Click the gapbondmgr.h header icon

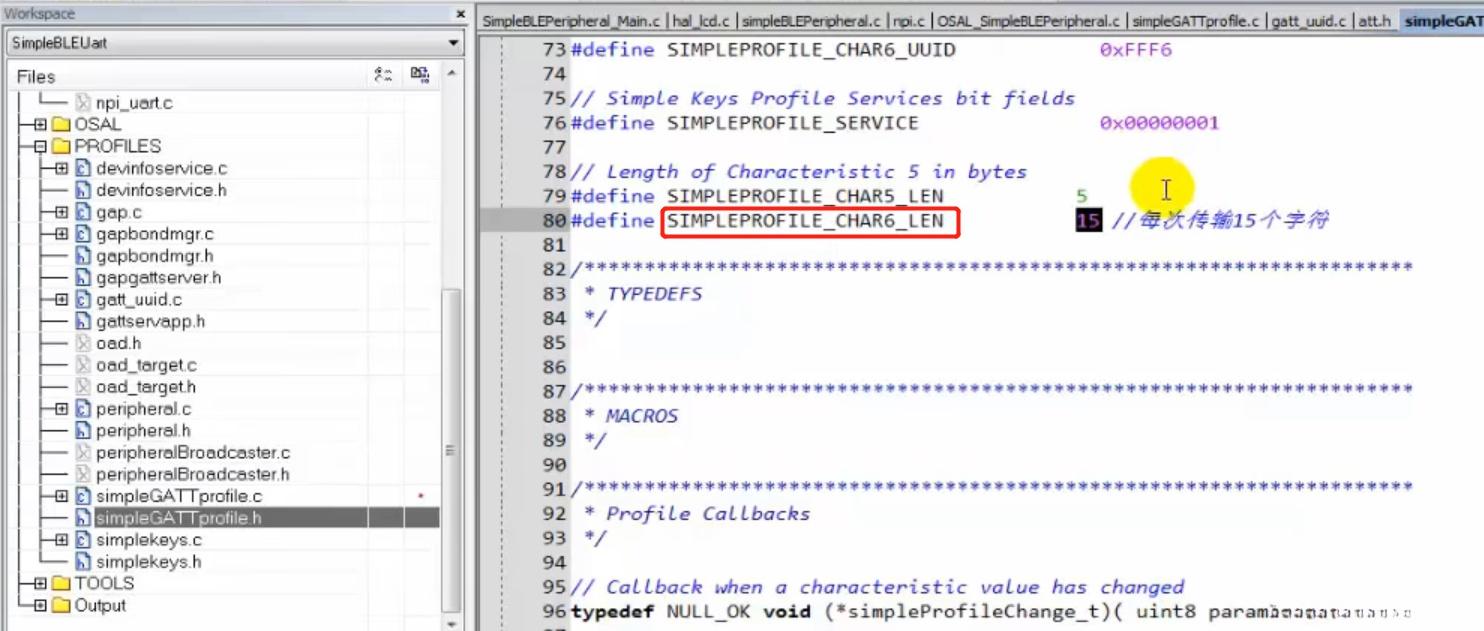coord(83,256)
